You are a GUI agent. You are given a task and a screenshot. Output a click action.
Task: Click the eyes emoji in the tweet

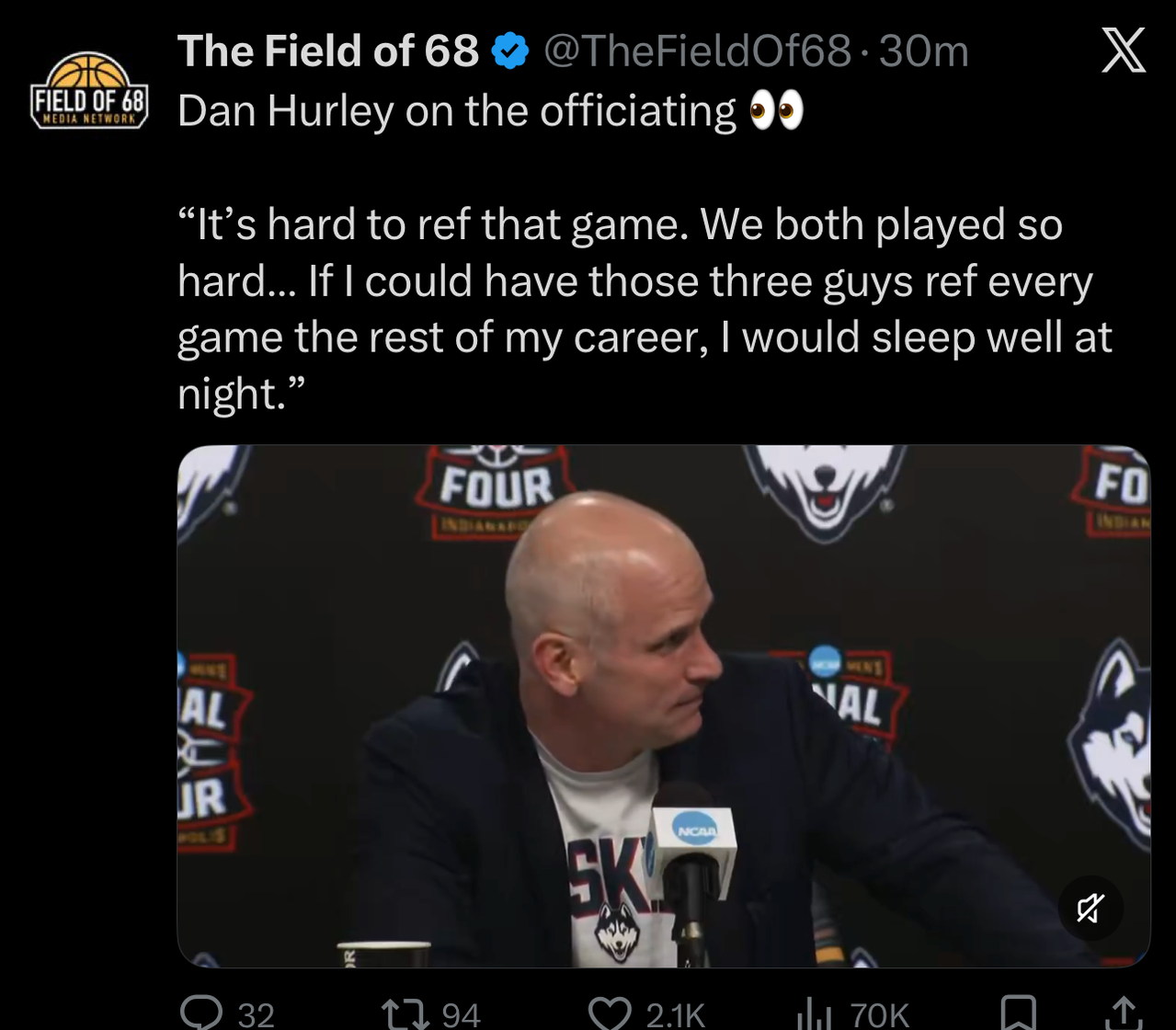[x=777, y=110]
